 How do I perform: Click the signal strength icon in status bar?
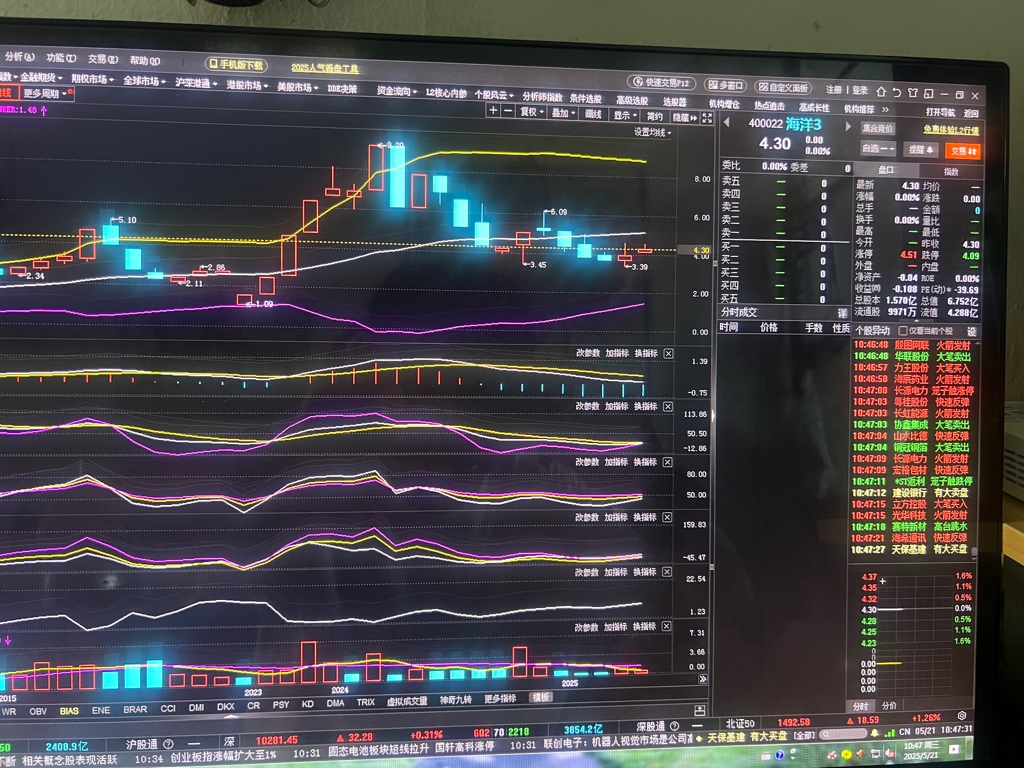click(x=889, y=733)
